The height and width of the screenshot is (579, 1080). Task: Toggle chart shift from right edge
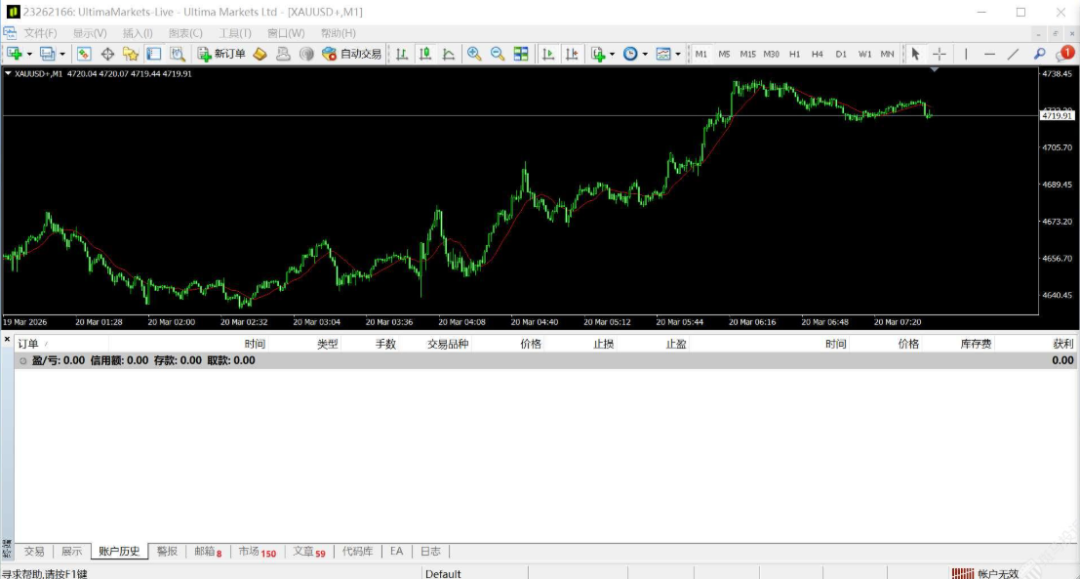pos(571,54)
